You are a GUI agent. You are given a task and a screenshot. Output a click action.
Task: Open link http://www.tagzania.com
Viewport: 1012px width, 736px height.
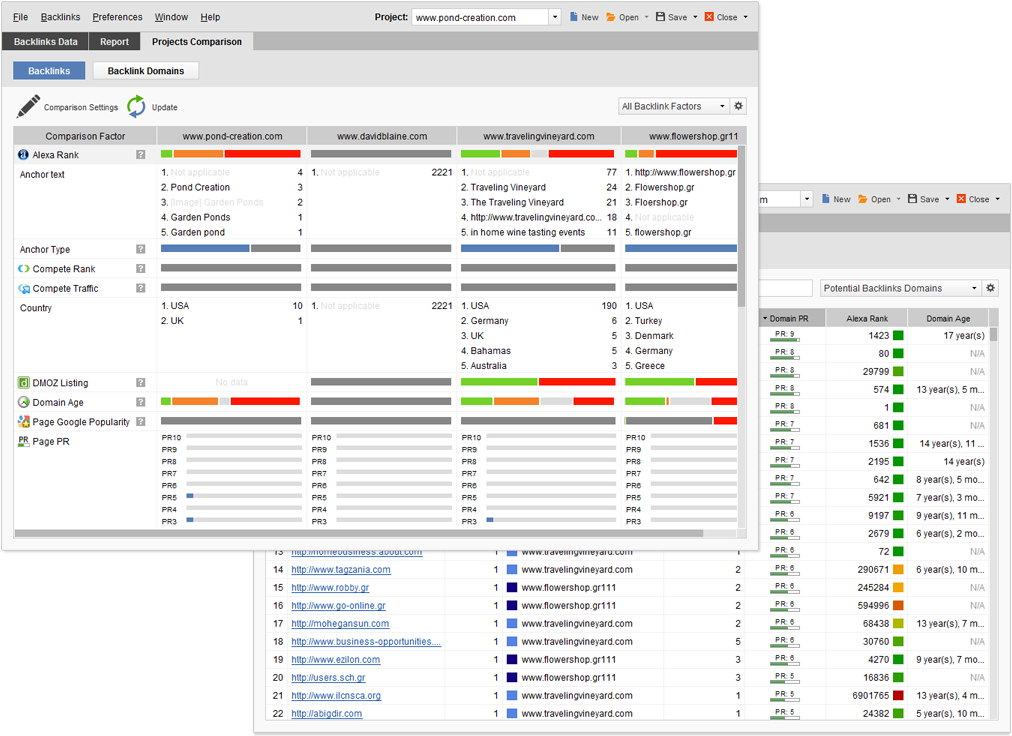pyautogui.click(x=341, y=569)
